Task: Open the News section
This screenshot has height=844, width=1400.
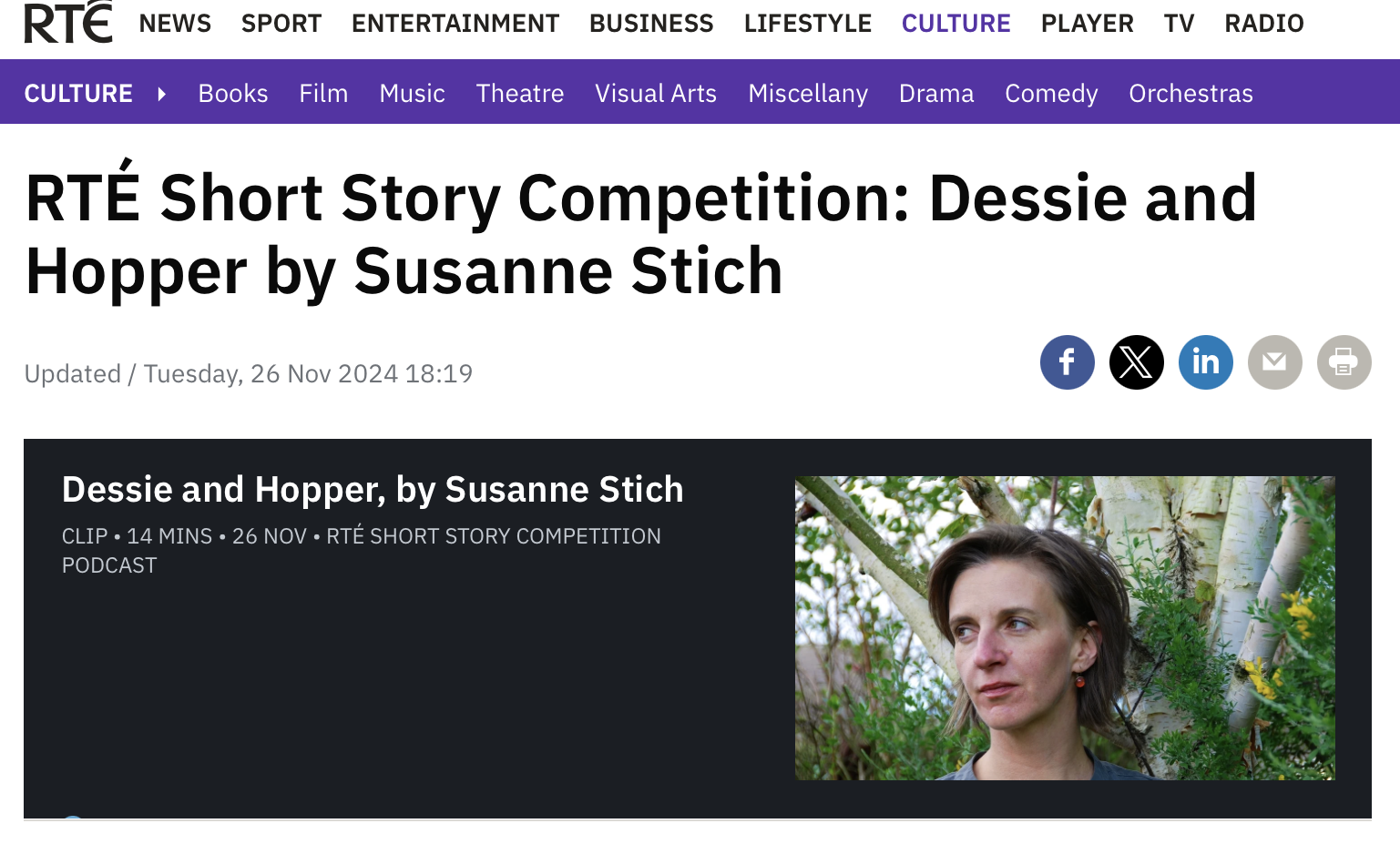Action: point(175,24)
